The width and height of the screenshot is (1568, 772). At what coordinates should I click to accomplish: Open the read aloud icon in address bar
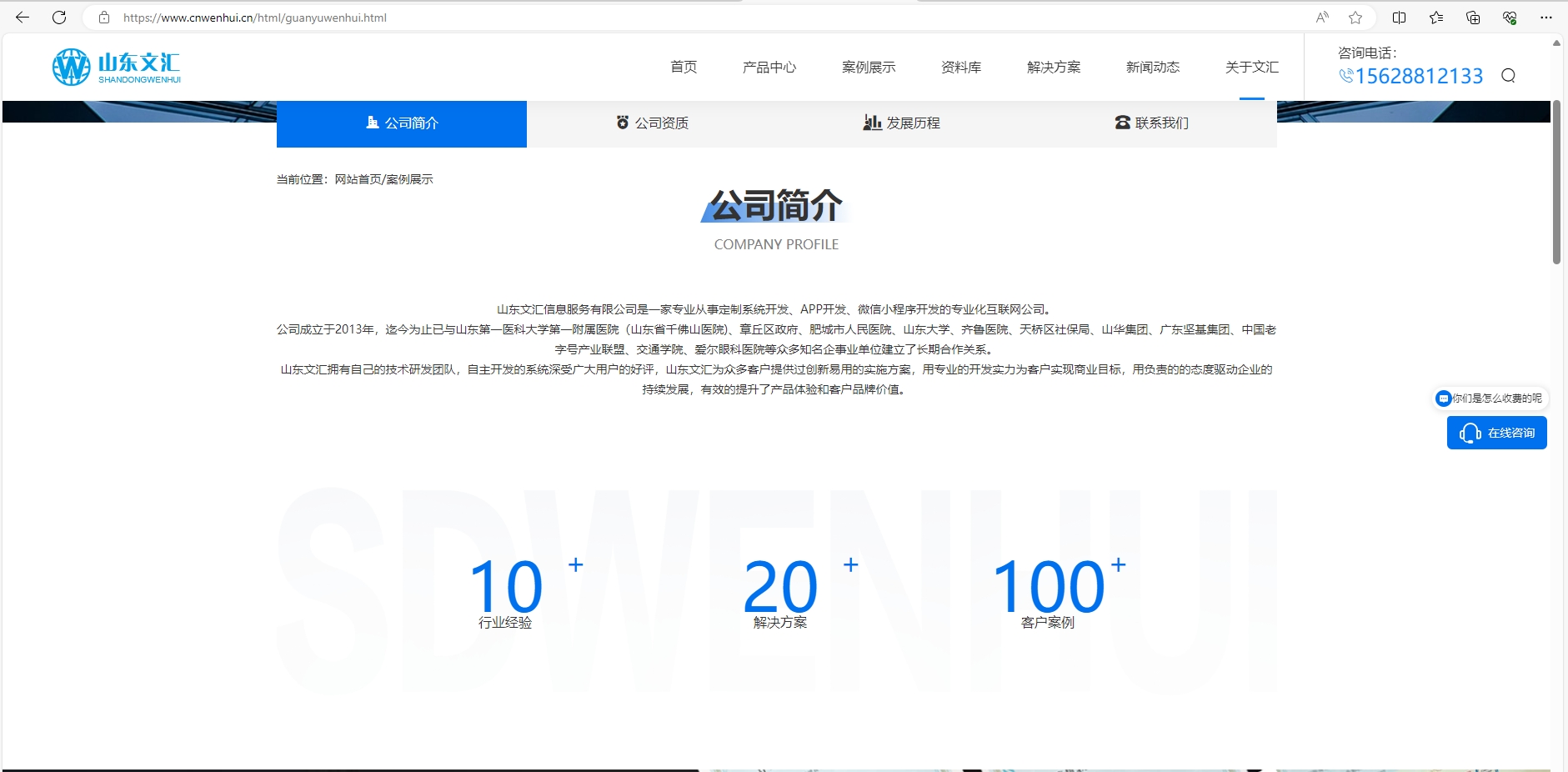coord(1322,17)
